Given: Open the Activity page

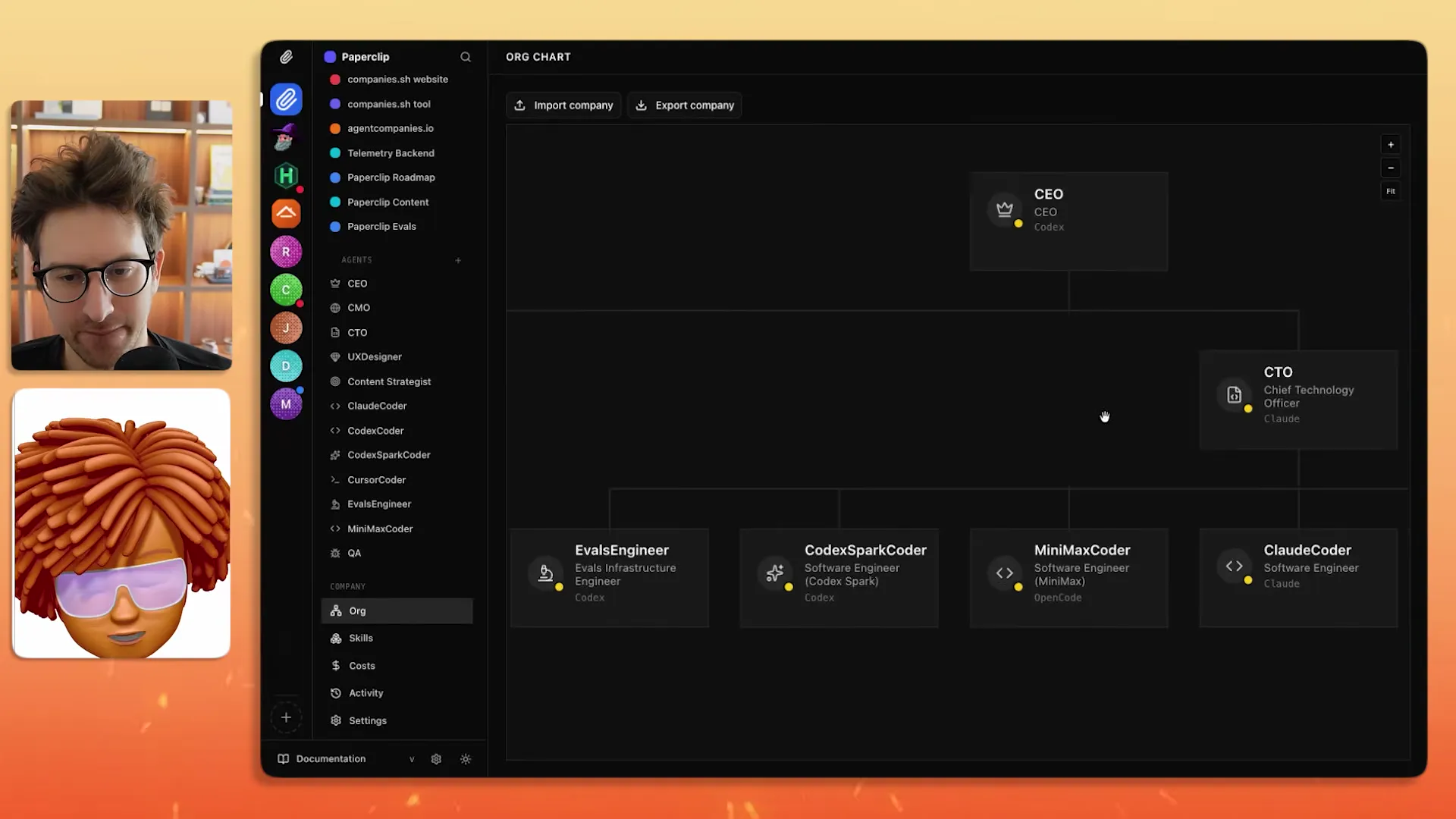Looking at the screenshot, I should coord(365,692).
